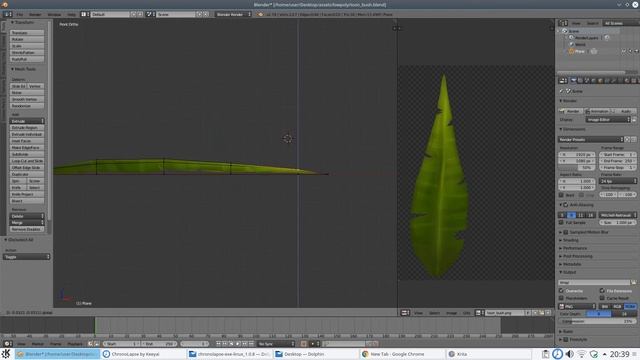Viewport: 640px width, 360px height.
Task: Click the Extrude Region button
Action: (27, 128)
